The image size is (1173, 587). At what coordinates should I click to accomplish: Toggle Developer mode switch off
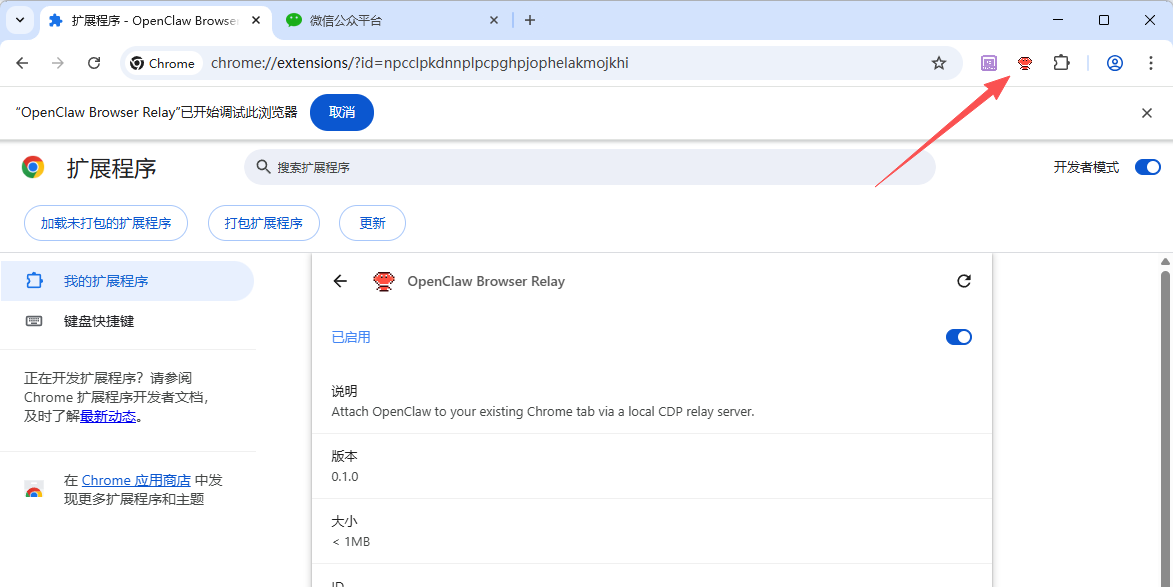(1147, 167)
